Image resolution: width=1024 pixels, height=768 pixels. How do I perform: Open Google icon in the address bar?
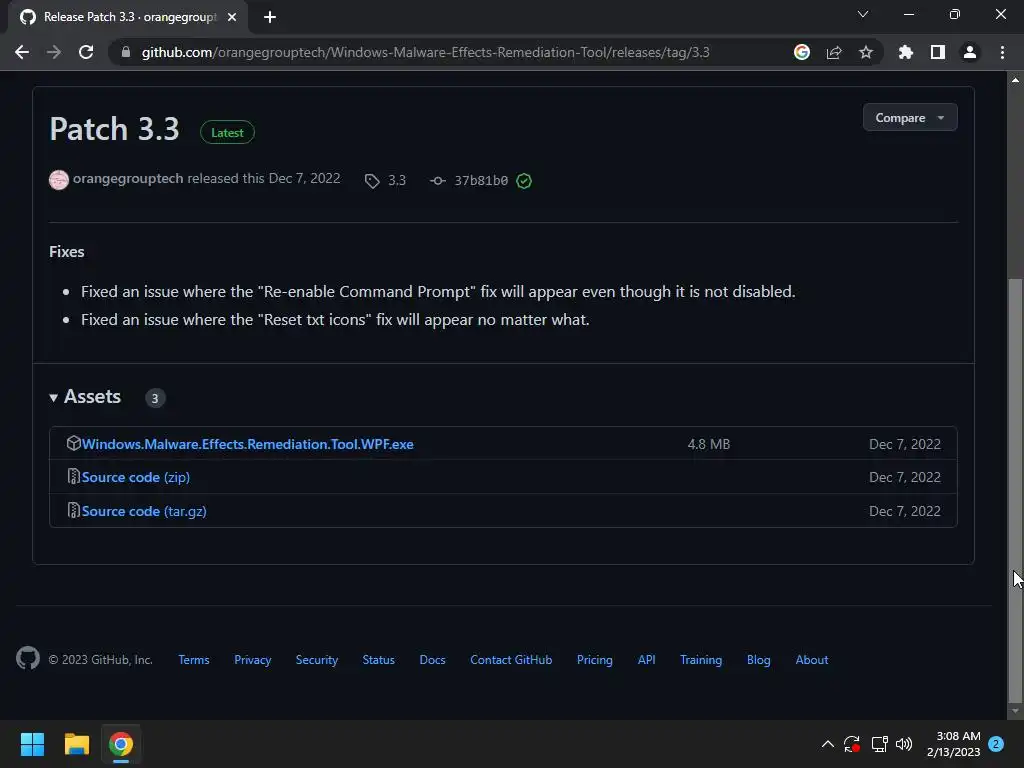[x=802, y=52]
